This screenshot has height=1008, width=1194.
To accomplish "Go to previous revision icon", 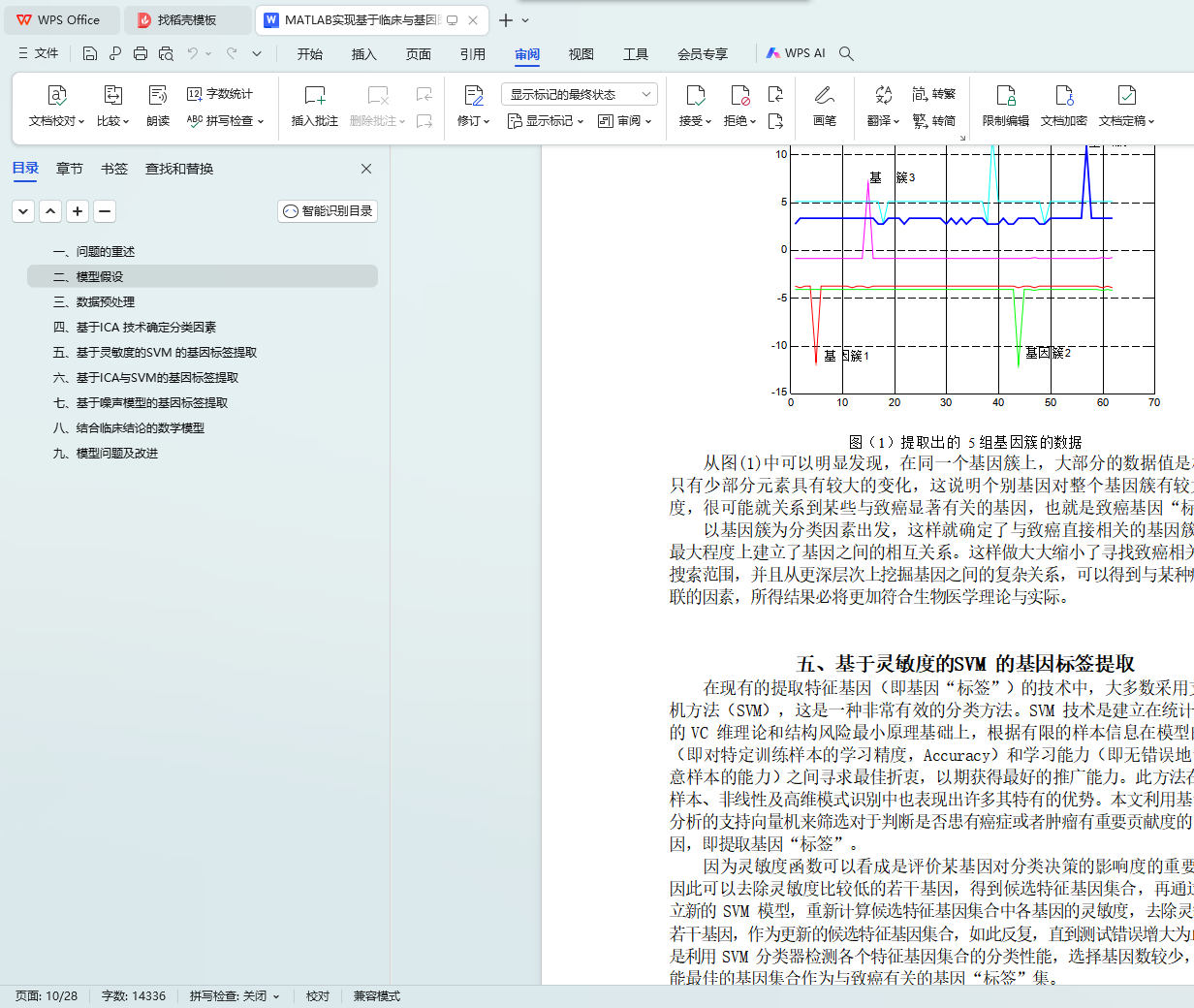I will click(775, 94).
